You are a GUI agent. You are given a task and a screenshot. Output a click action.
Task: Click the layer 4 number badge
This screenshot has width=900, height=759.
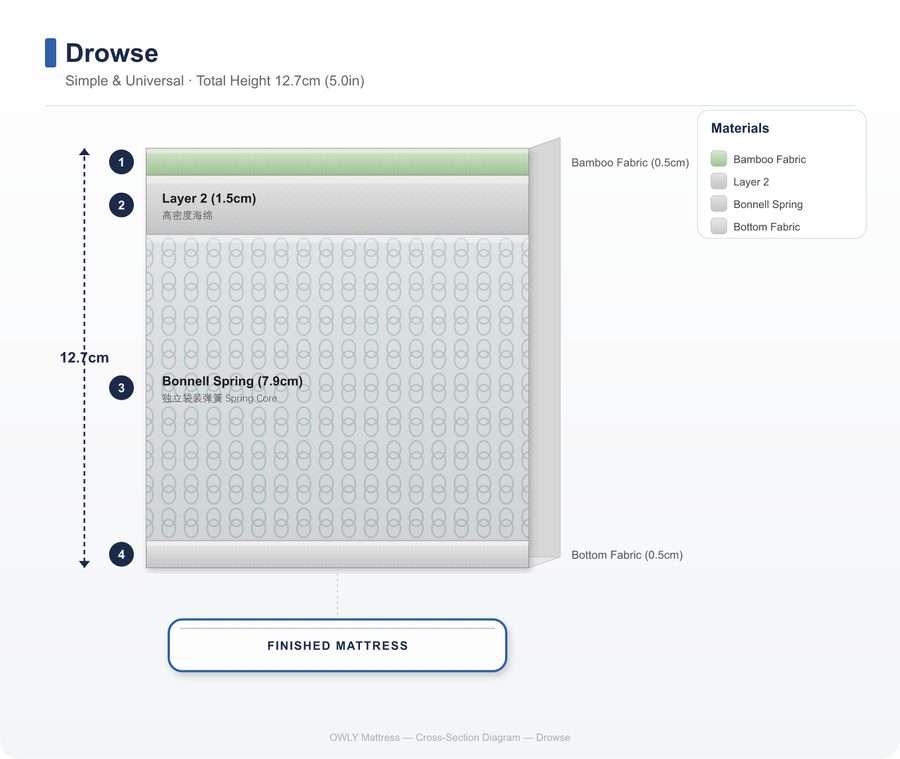coord(121,554)
